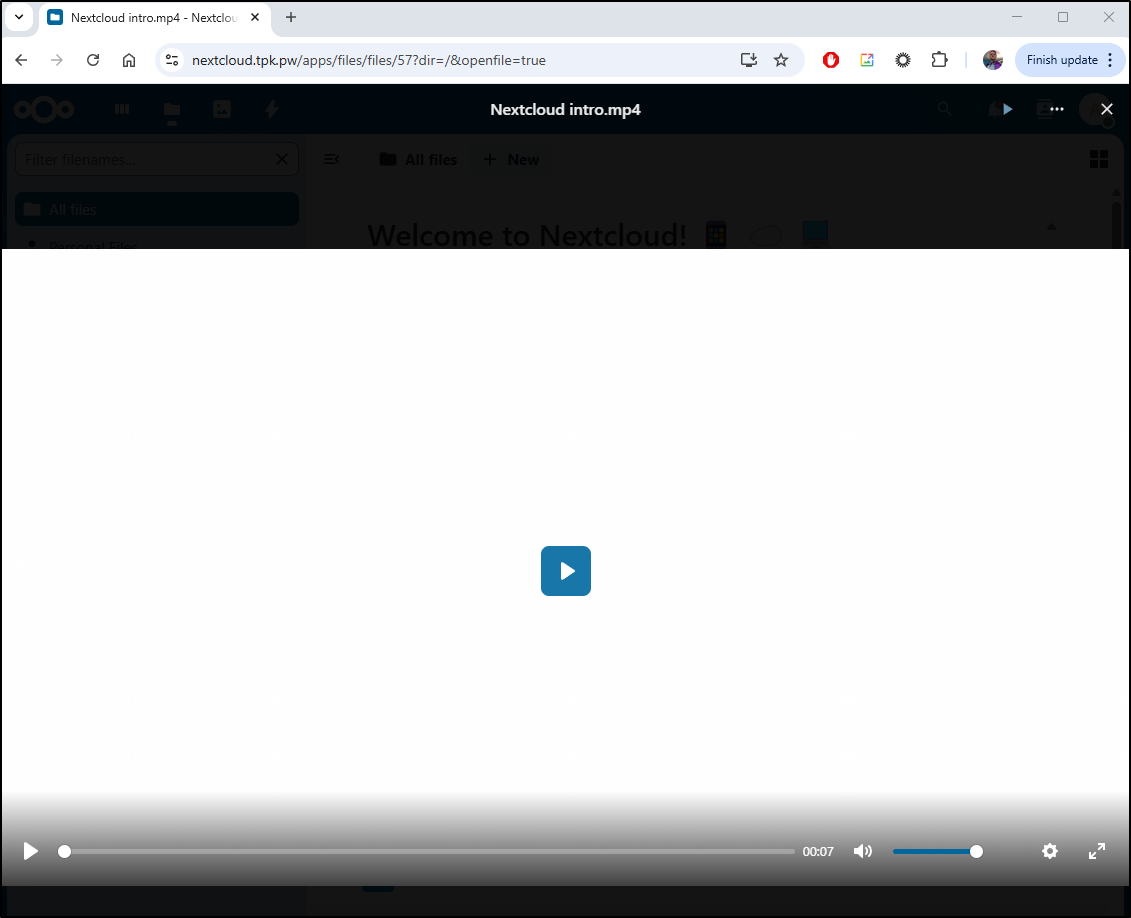This screenshot has width=1131, height=918.
Task: Open the colorful image extension icon
Action: pos(867,60)
